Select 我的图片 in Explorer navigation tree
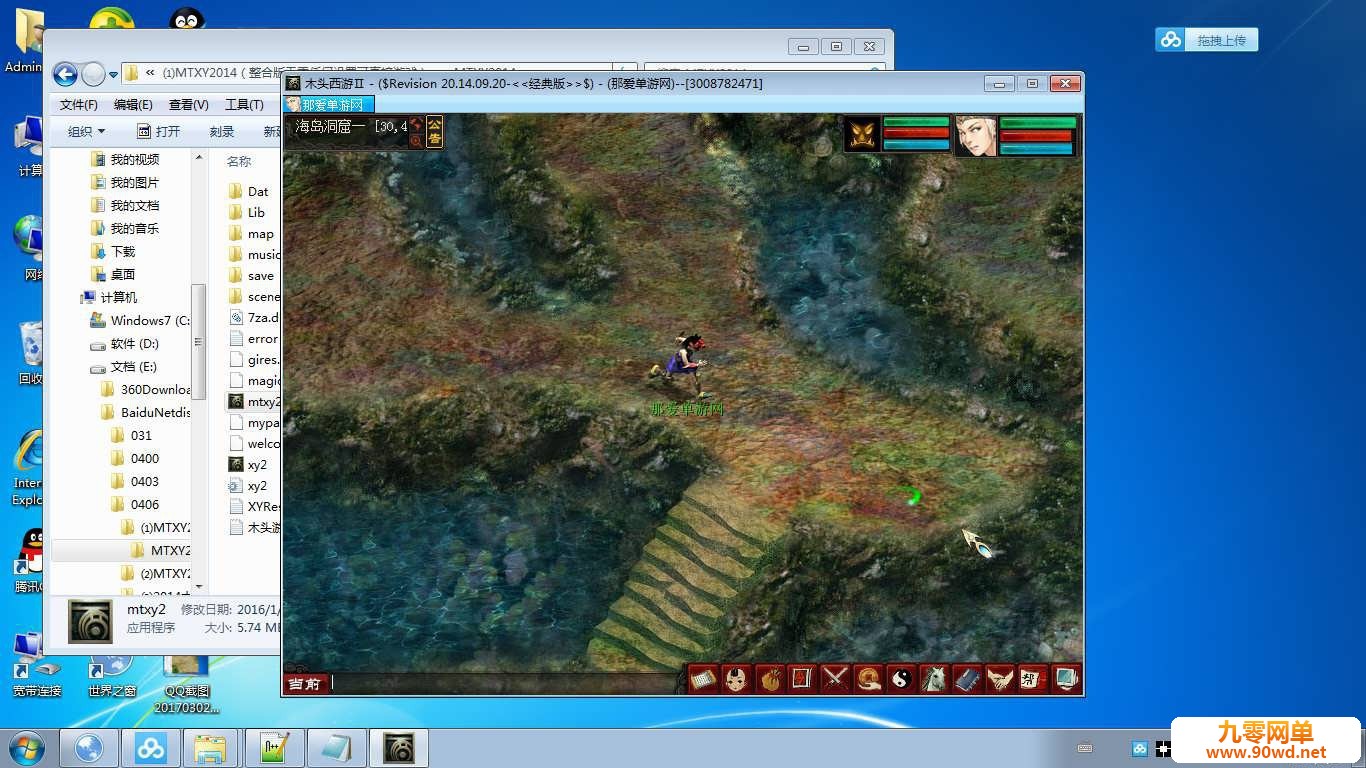The height and width of the screenshot is (768, 1366). point(125,182)
